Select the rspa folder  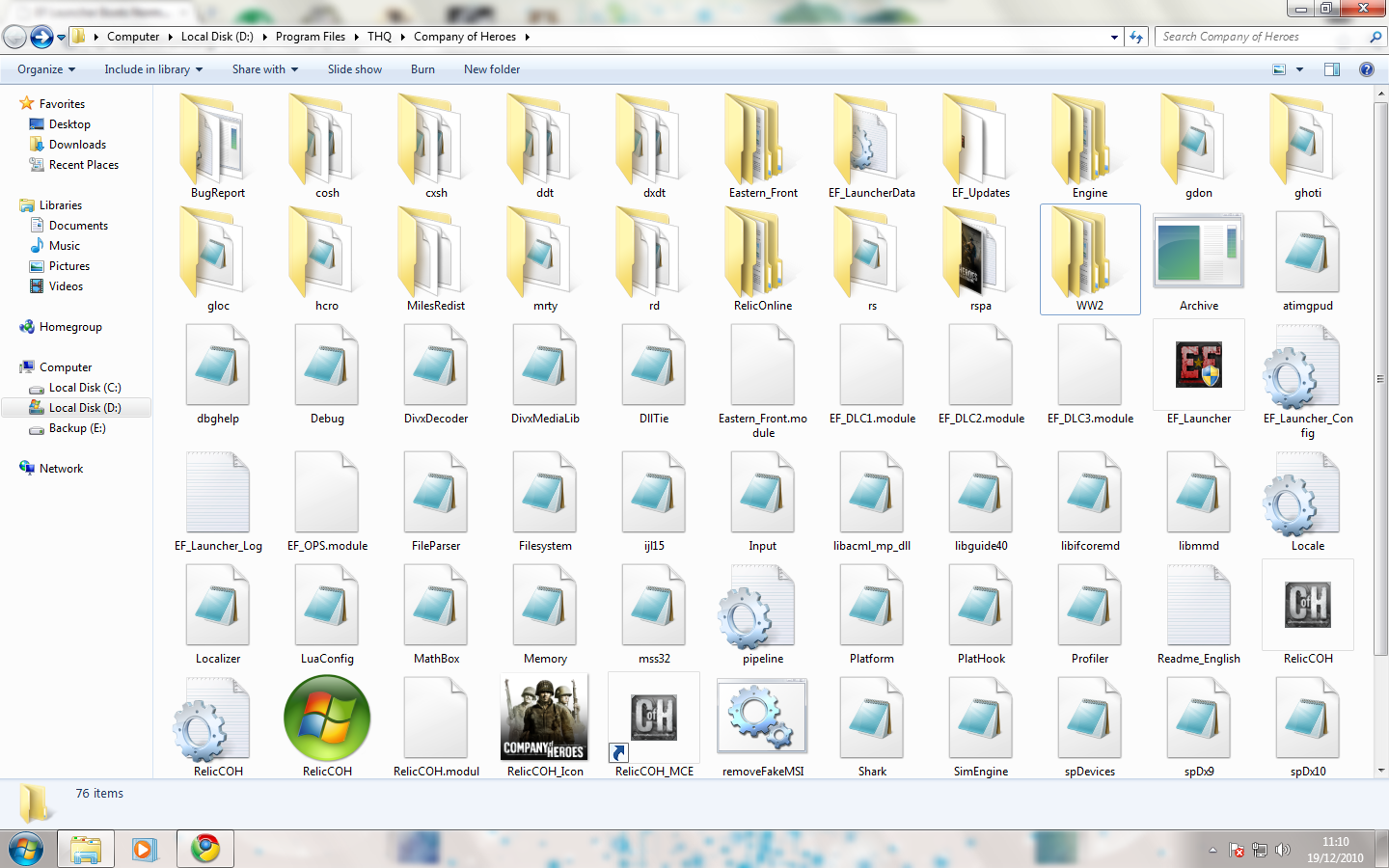click(x=981, y=259)
